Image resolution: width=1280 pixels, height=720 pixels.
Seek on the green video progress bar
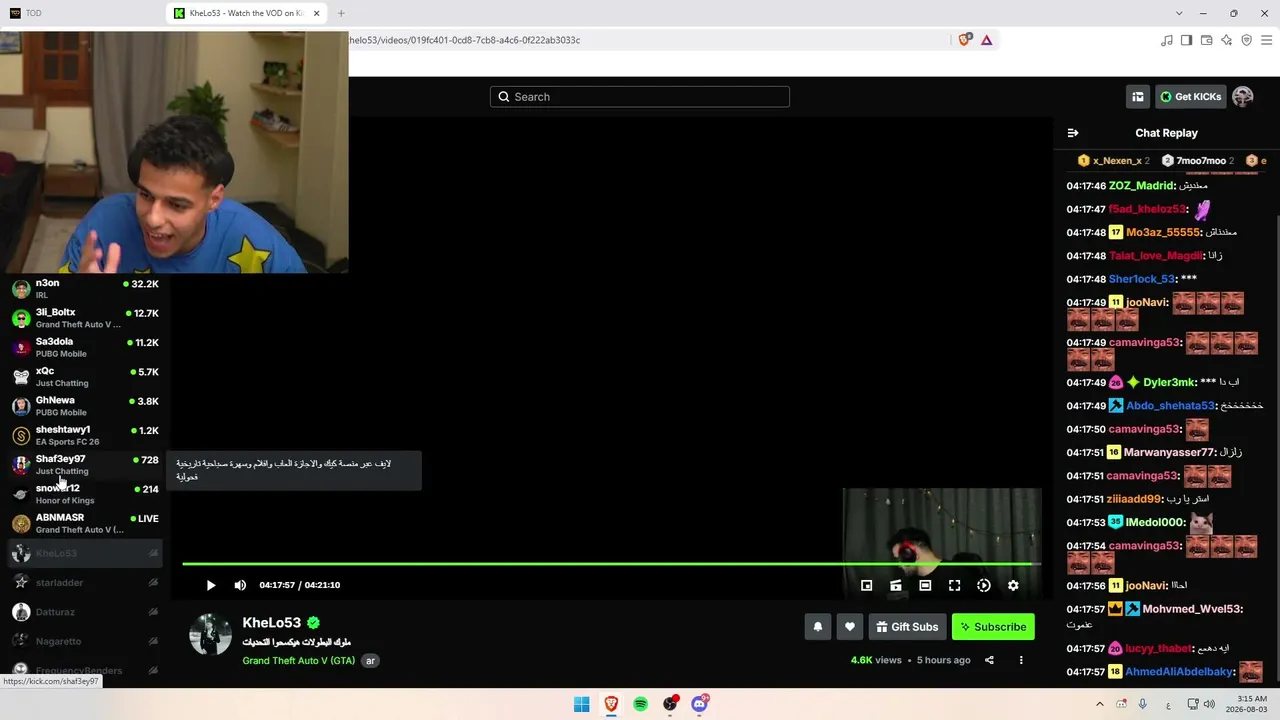(x=611, y=564)
